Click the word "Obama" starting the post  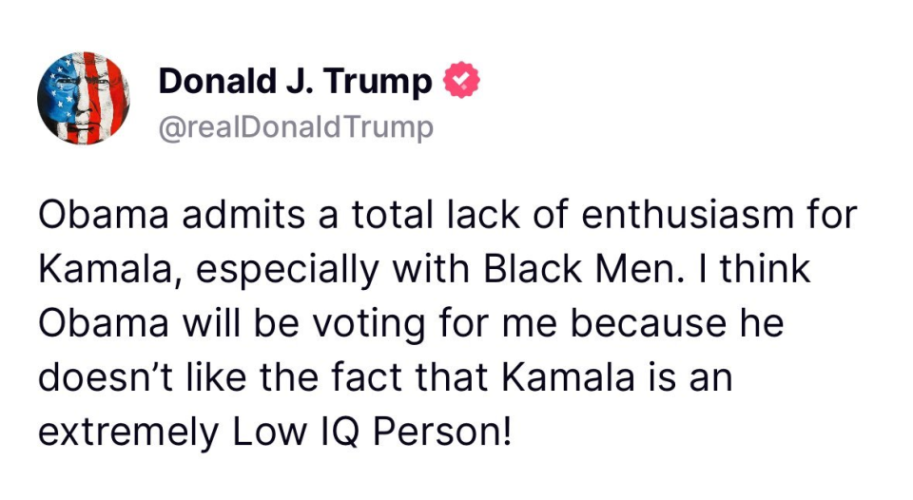pos(104,214)
